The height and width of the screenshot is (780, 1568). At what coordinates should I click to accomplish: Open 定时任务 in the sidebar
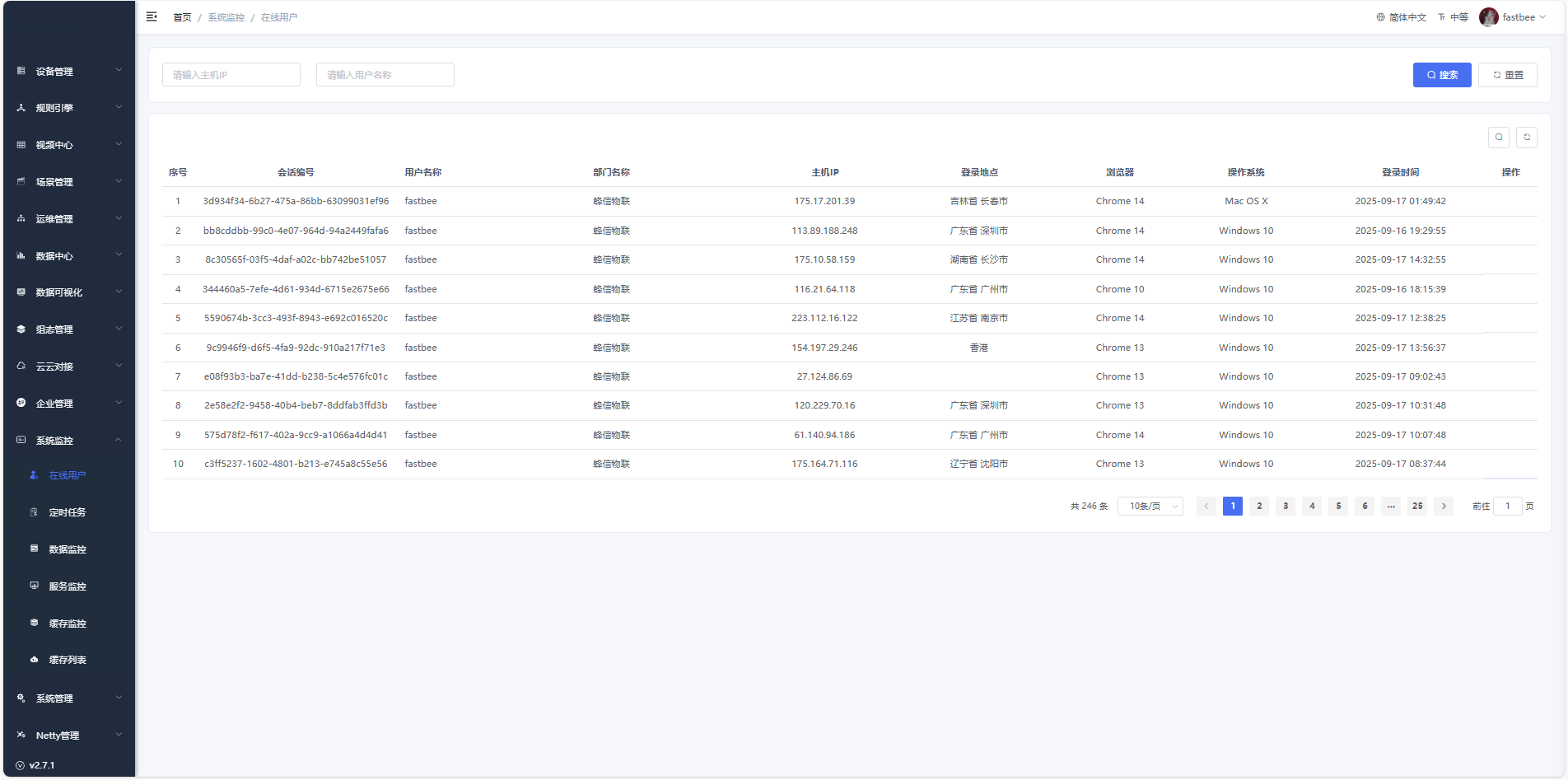pos(68,512)
